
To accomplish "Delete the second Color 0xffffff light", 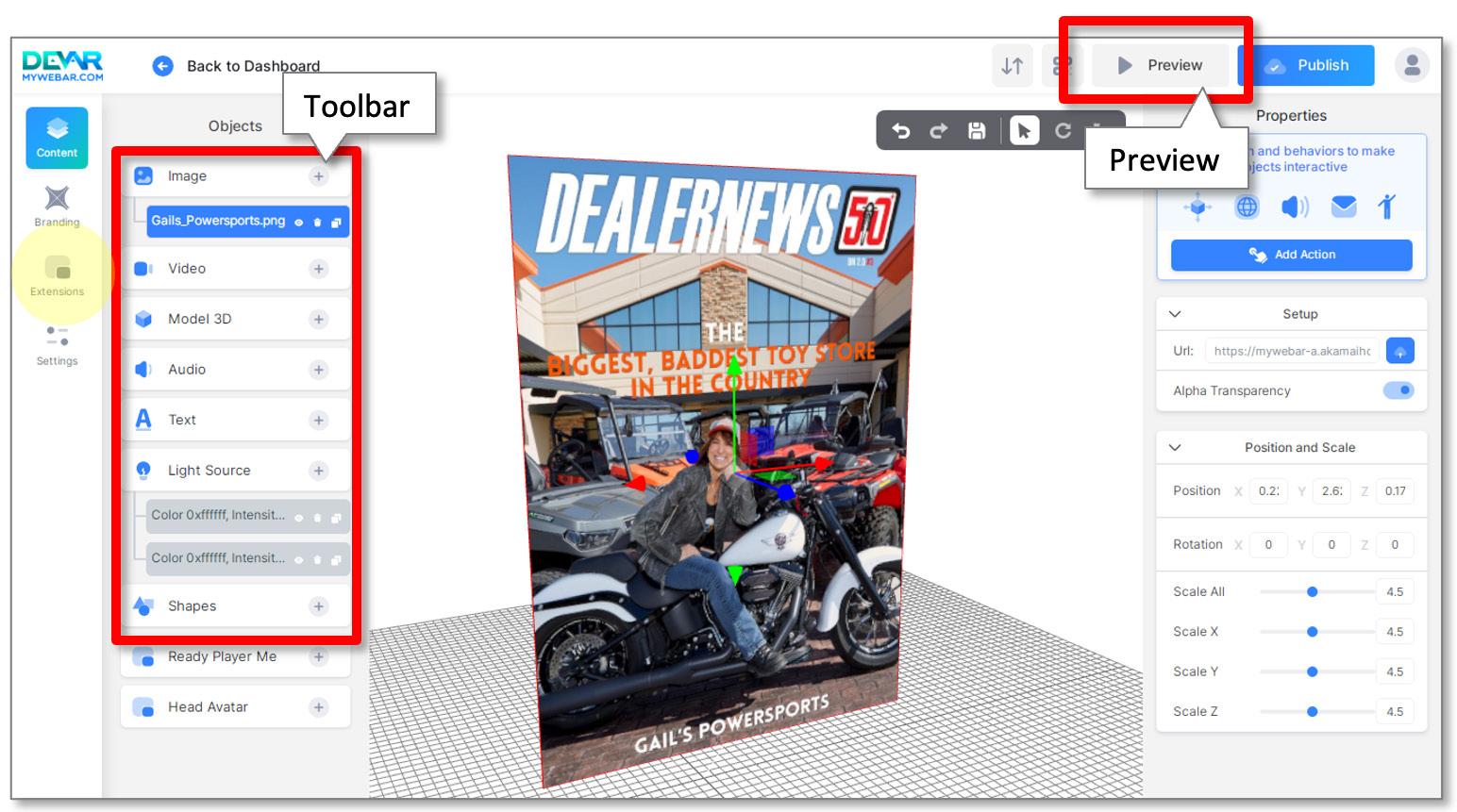I will click(317, 560).
